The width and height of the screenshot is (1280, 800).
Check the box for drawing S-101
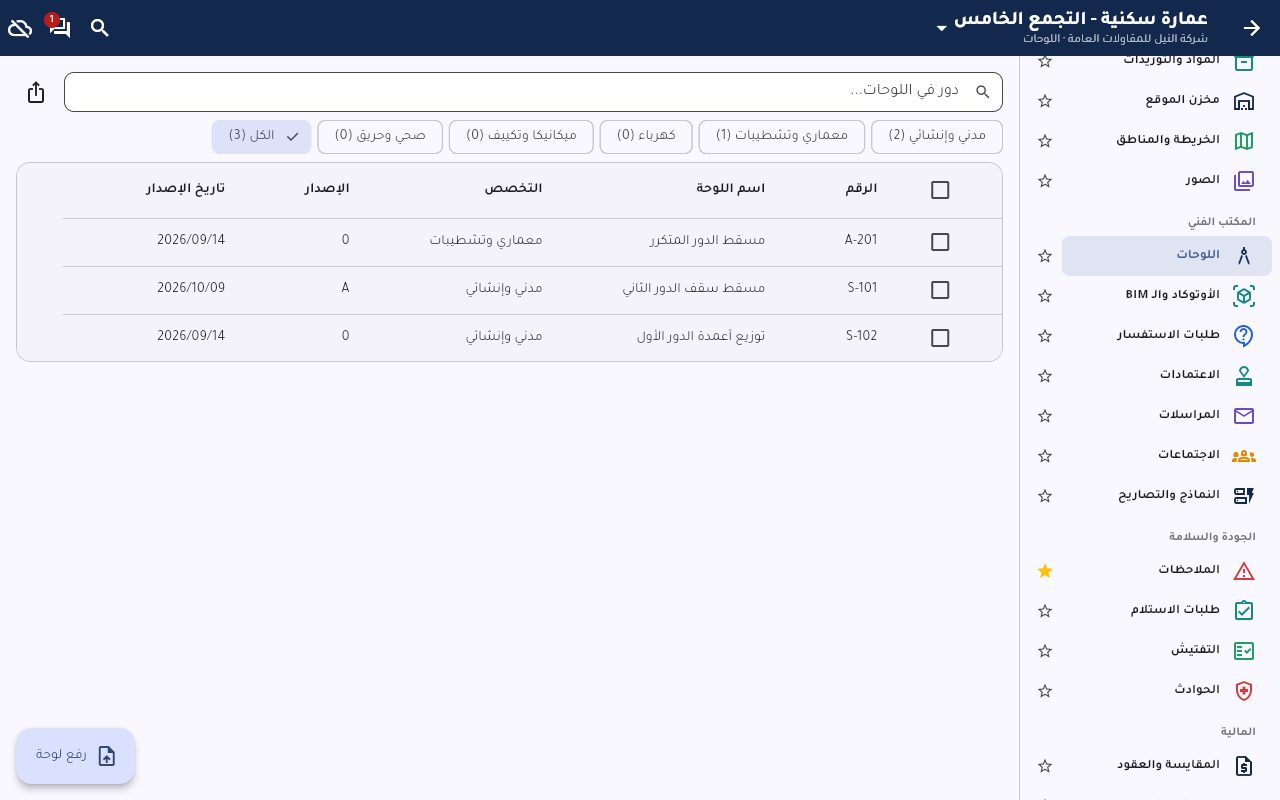(x=940, y=290)
